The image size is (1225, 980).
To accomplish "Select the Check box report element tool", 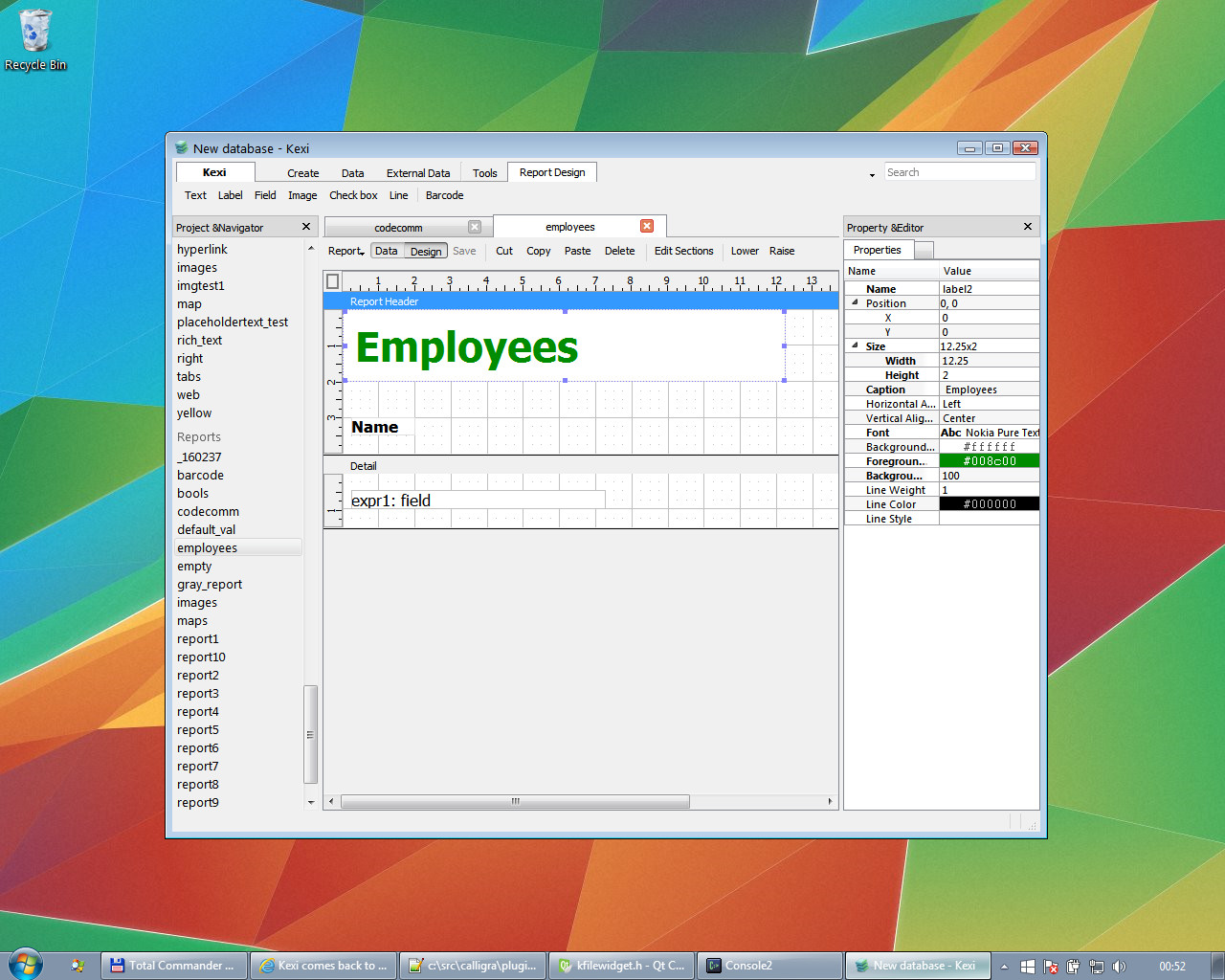I will 353,195.
